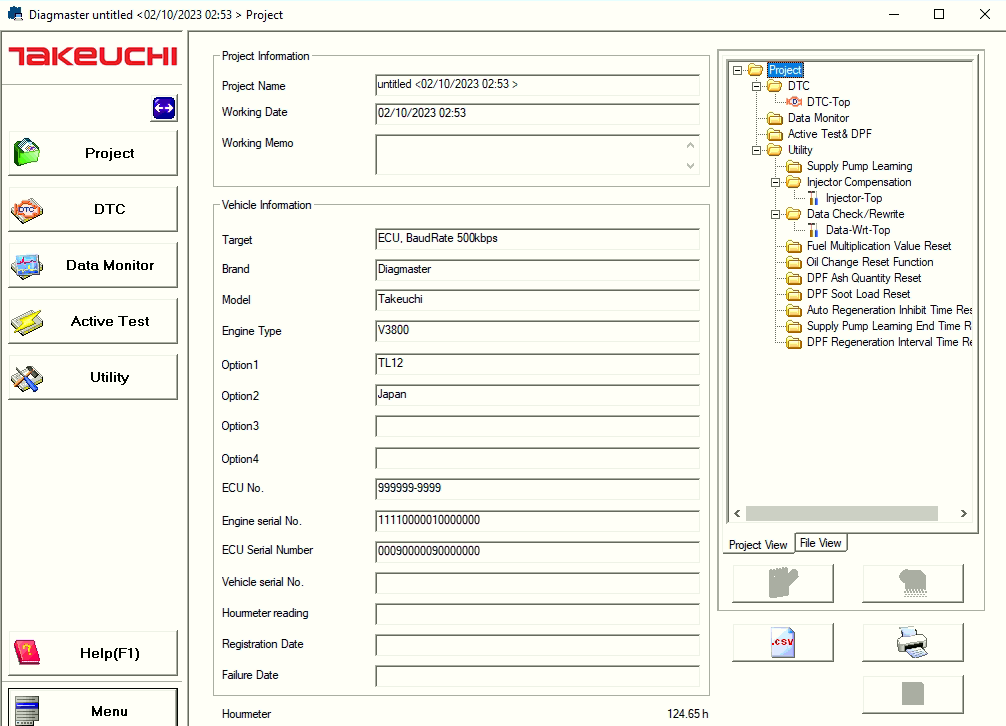Screen dimensions: 1006x726
Task: Collapse the DTC tree node
Action: (x=756, y=86)
